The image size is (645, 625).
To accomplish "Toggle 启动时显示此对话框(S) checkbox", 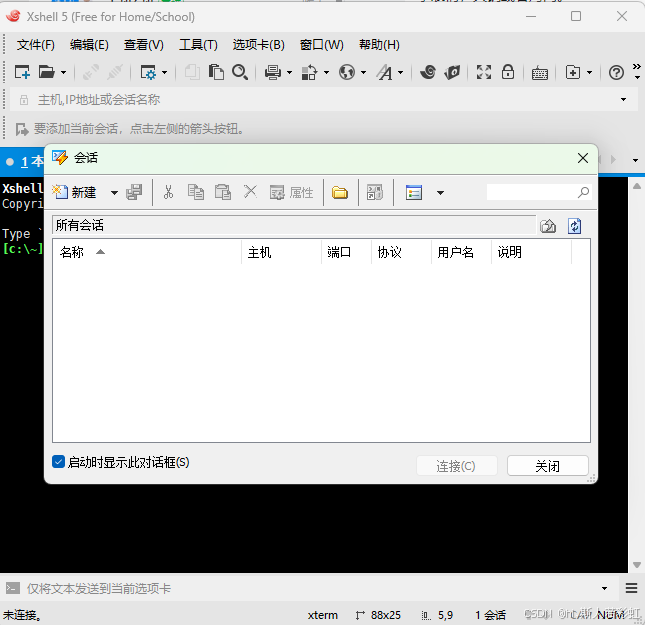I will (58, 462).
